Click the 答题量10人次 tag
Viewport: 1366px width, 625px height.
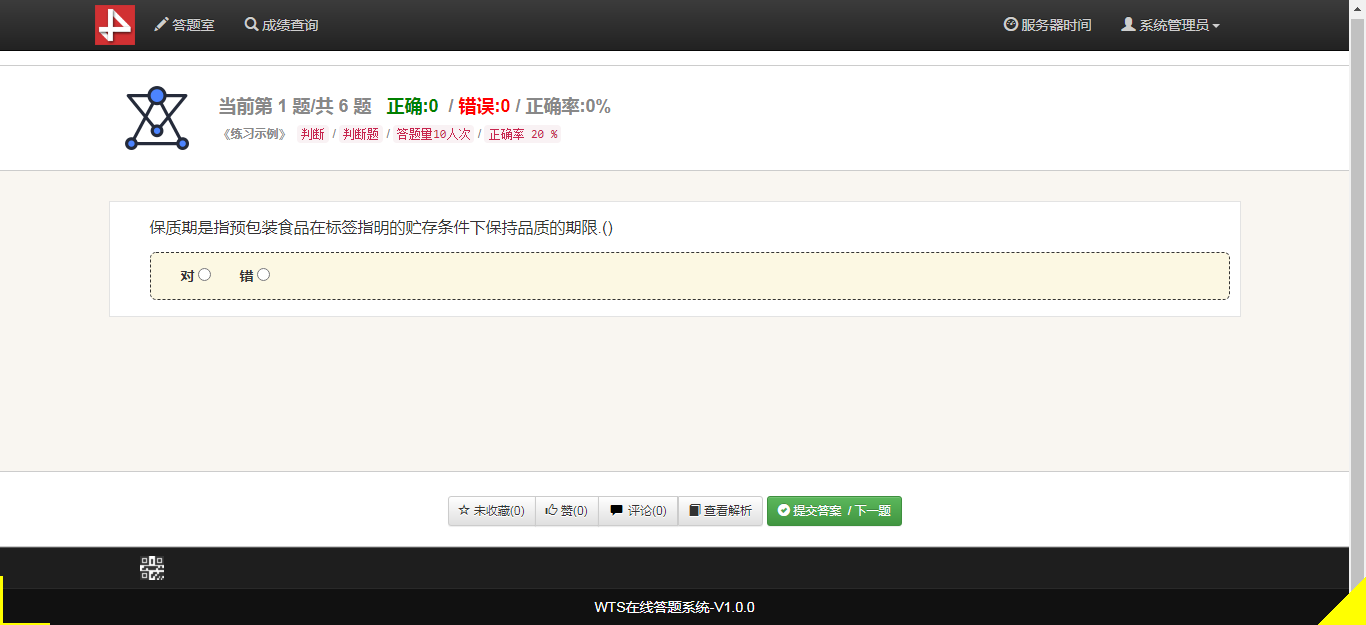coord(433,134)
